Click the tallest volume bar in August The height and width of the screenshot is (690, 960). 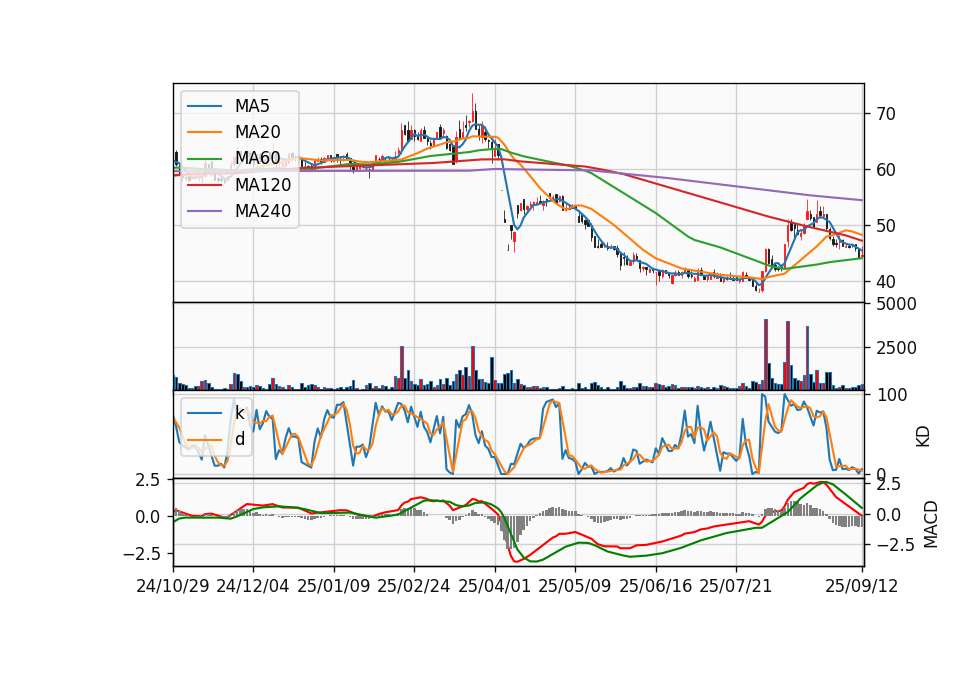766,354
